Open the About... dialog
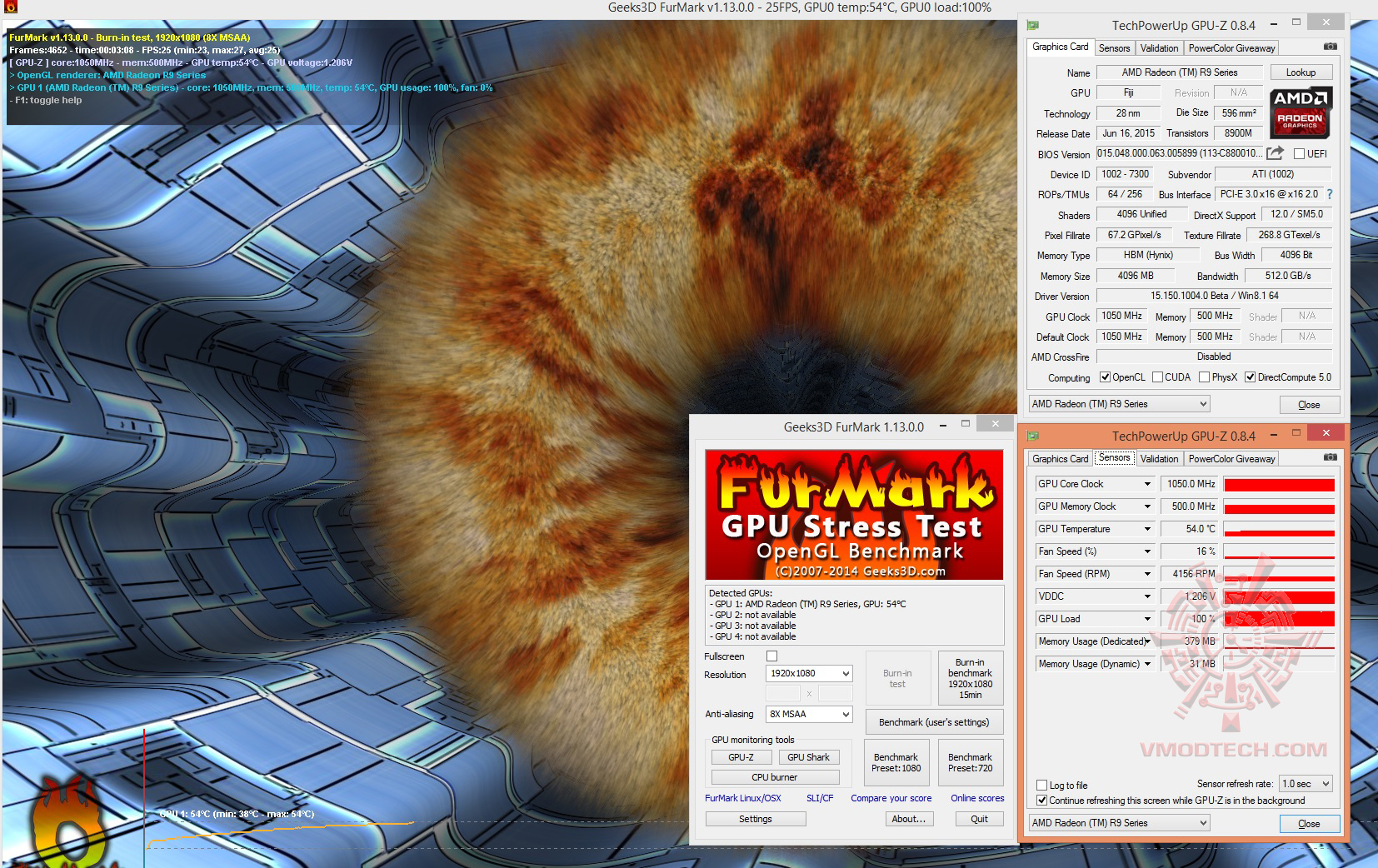The image size is (1378, 868). (x=909, y=819)
